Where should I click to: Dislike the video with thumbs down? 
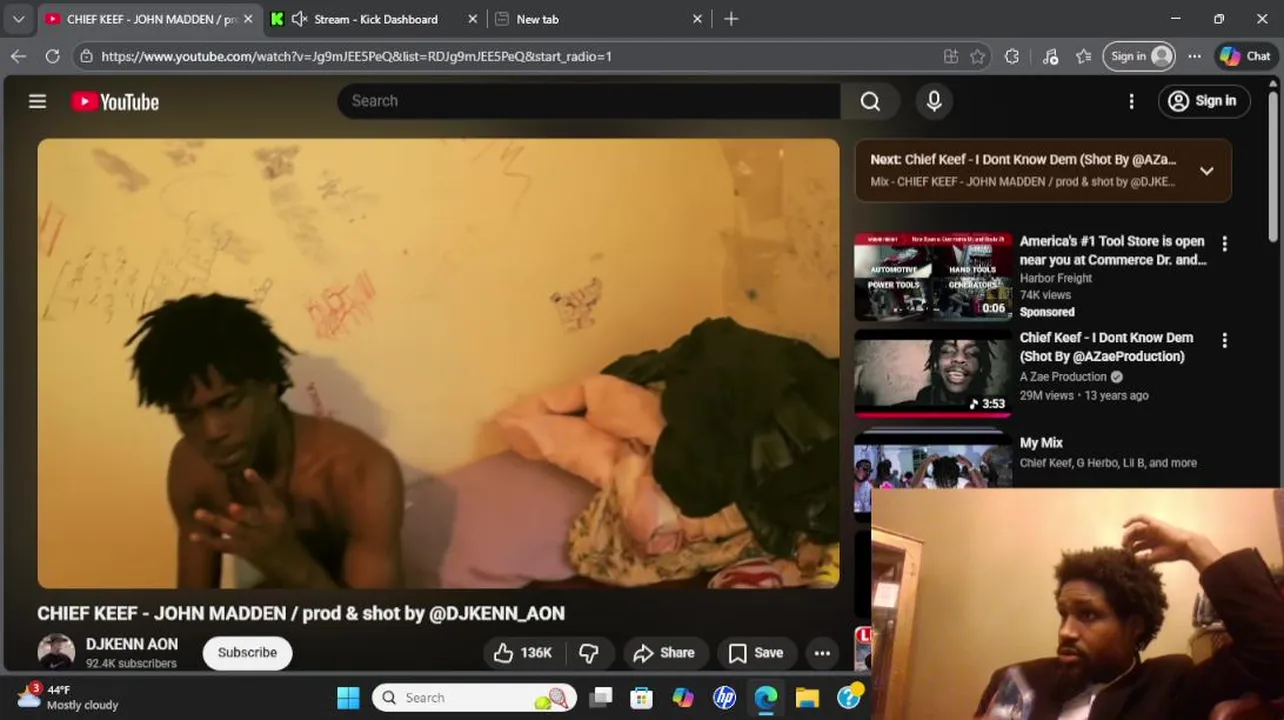[589, 653]
